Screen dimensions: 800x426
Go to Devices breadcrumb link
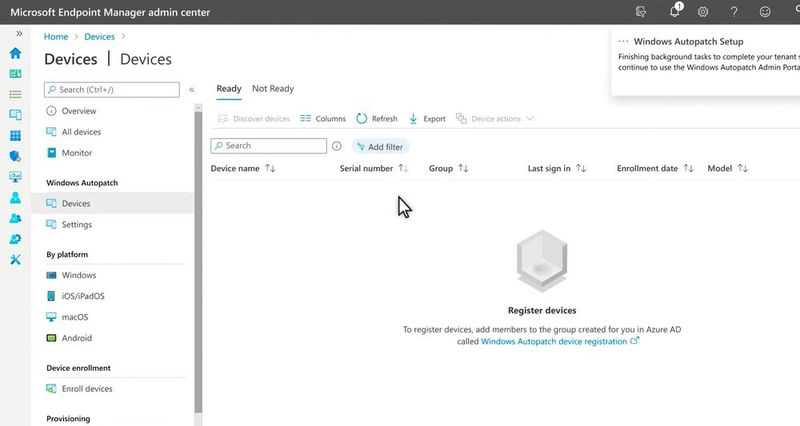click(99, 37)
